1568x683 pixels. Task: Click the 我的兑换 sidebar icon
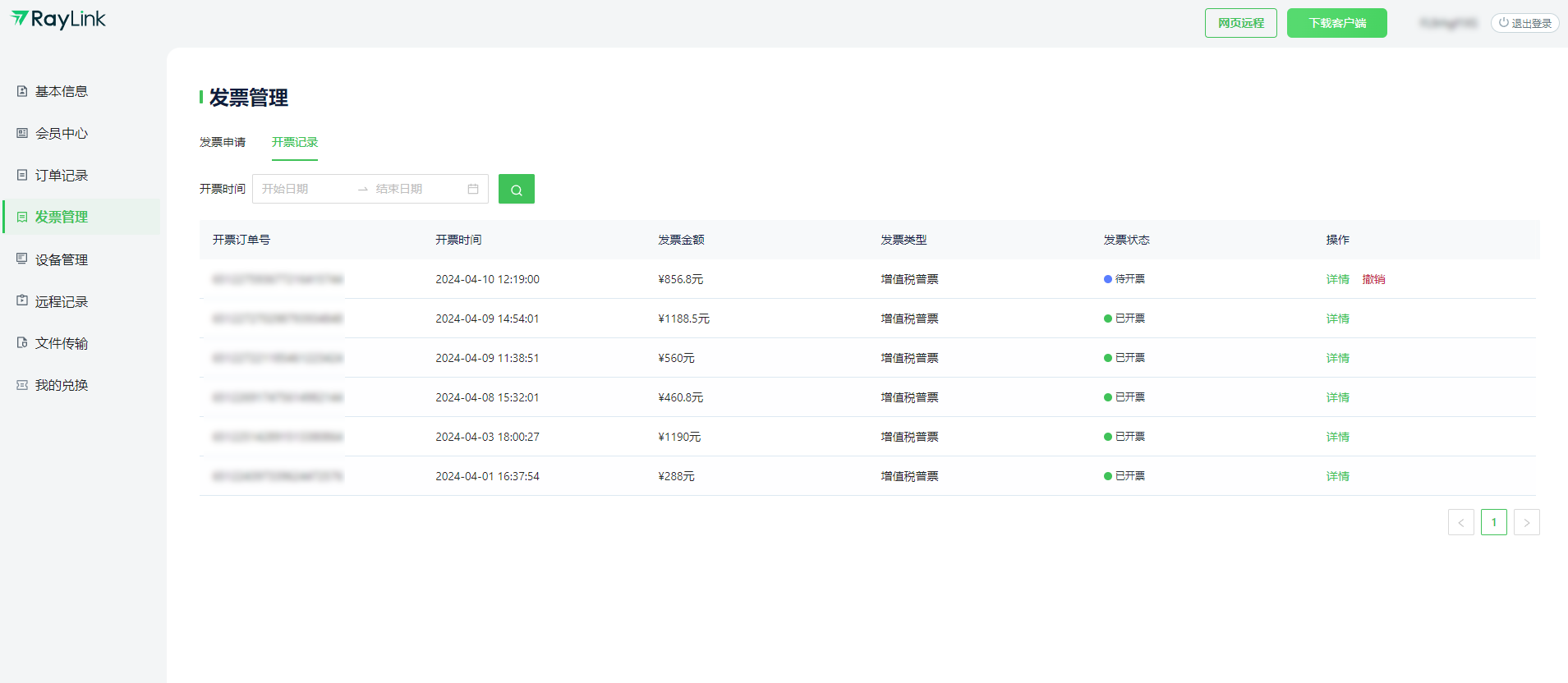pos(22,385)
